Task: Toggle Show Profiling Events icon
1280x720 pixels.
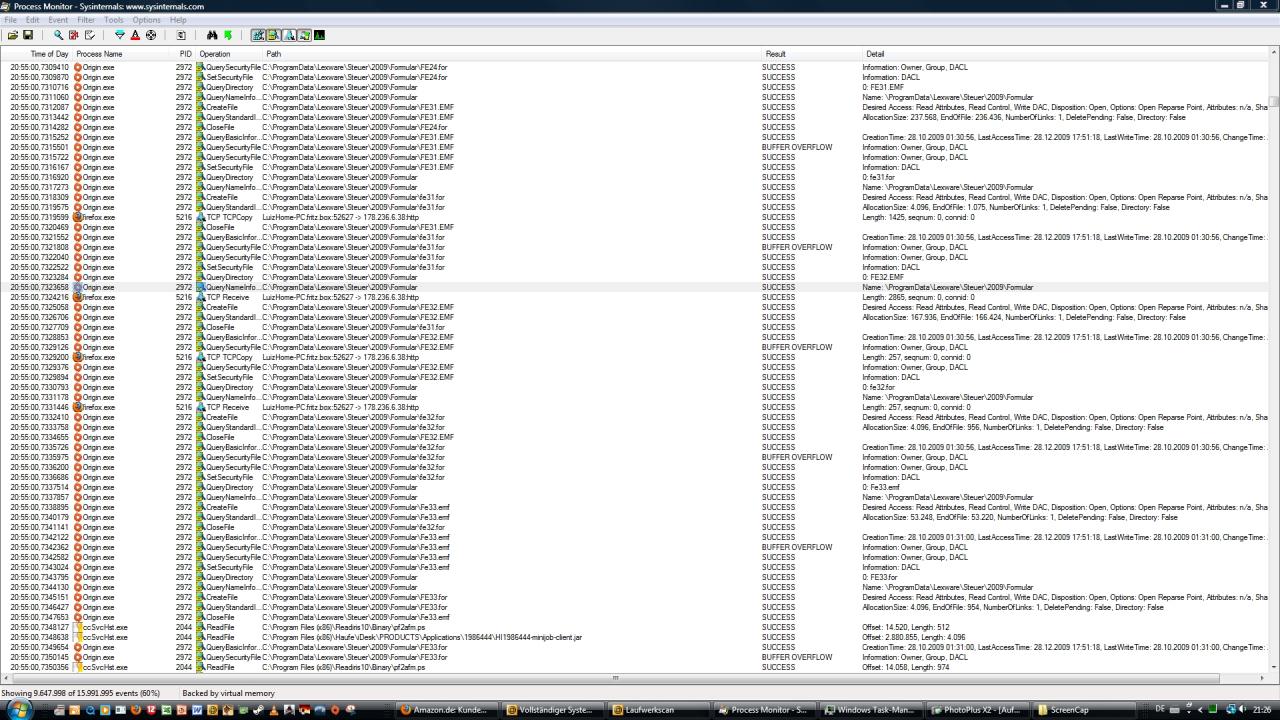Action: point(319,35)
